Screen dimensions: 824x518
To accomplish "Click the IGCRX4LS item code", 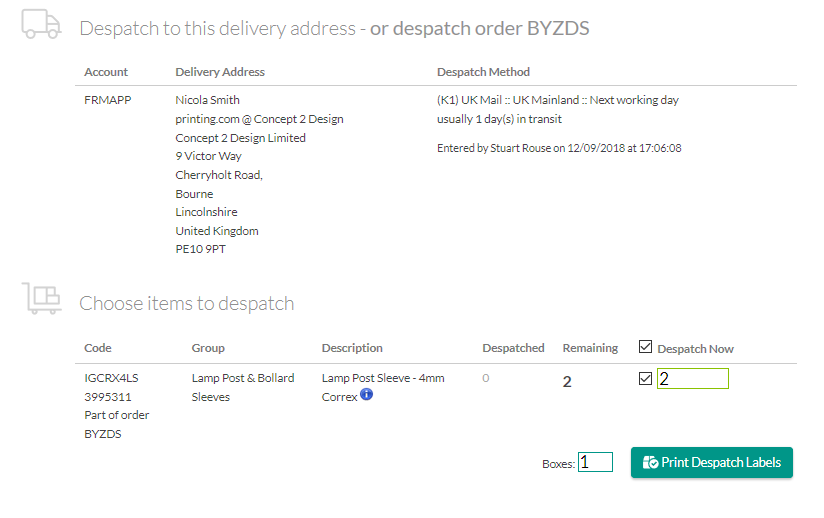I will 111,378.
